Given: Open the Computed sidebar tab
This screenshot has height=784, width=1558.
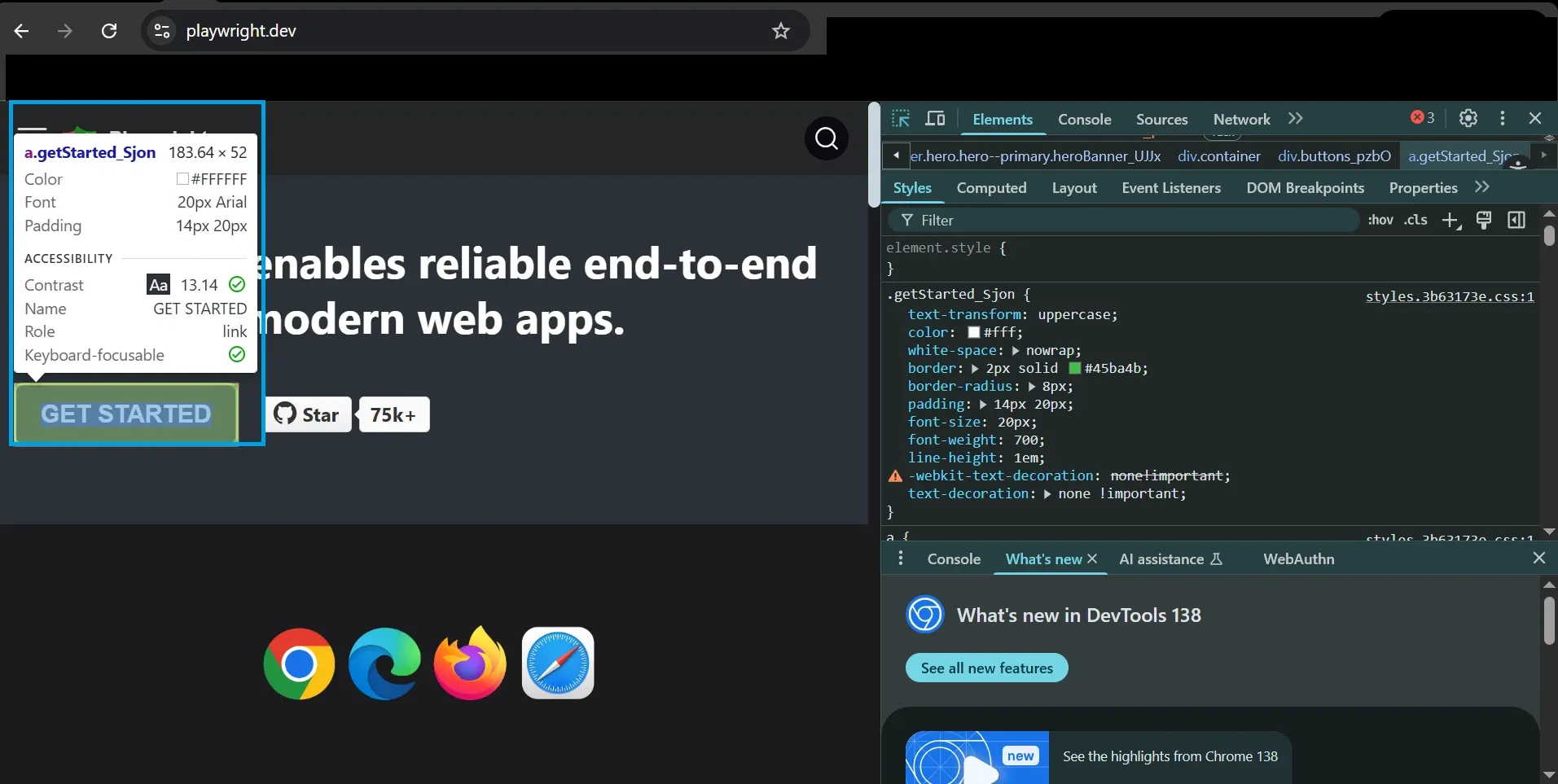Looking at the screenshot, I should point(992,188).
